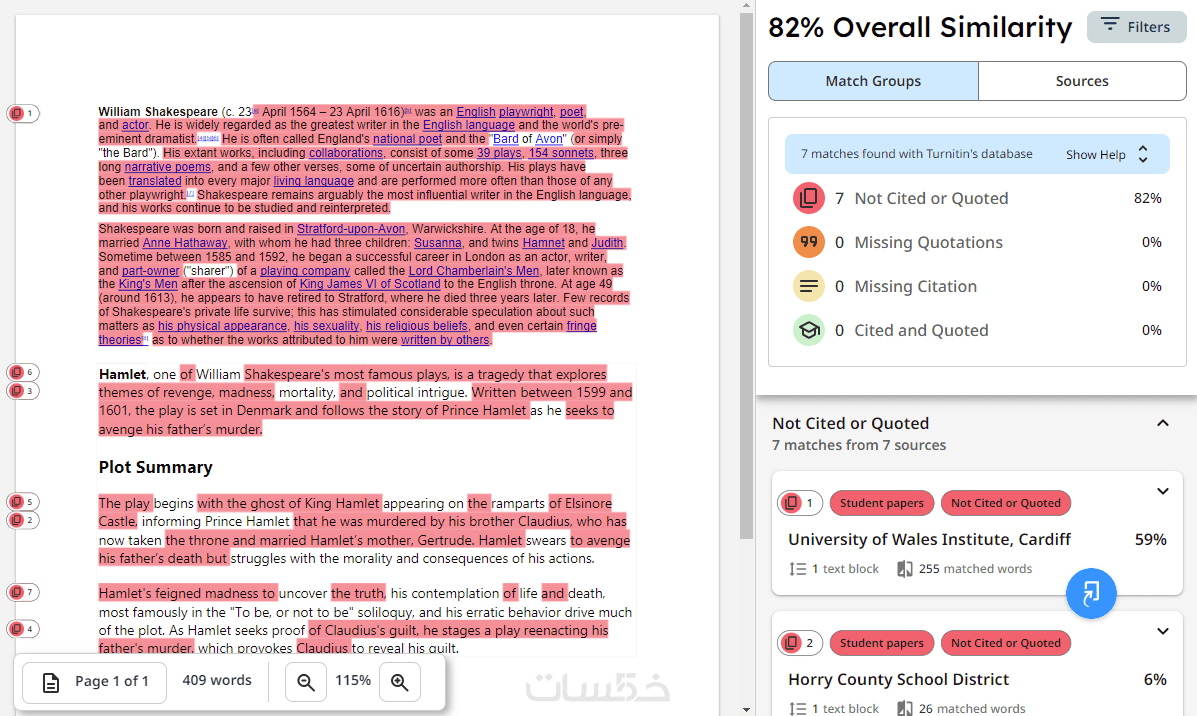Click the zoom in magnifier icon
The height and width of the screenshot is (716, 1197).
click(400, 682)
